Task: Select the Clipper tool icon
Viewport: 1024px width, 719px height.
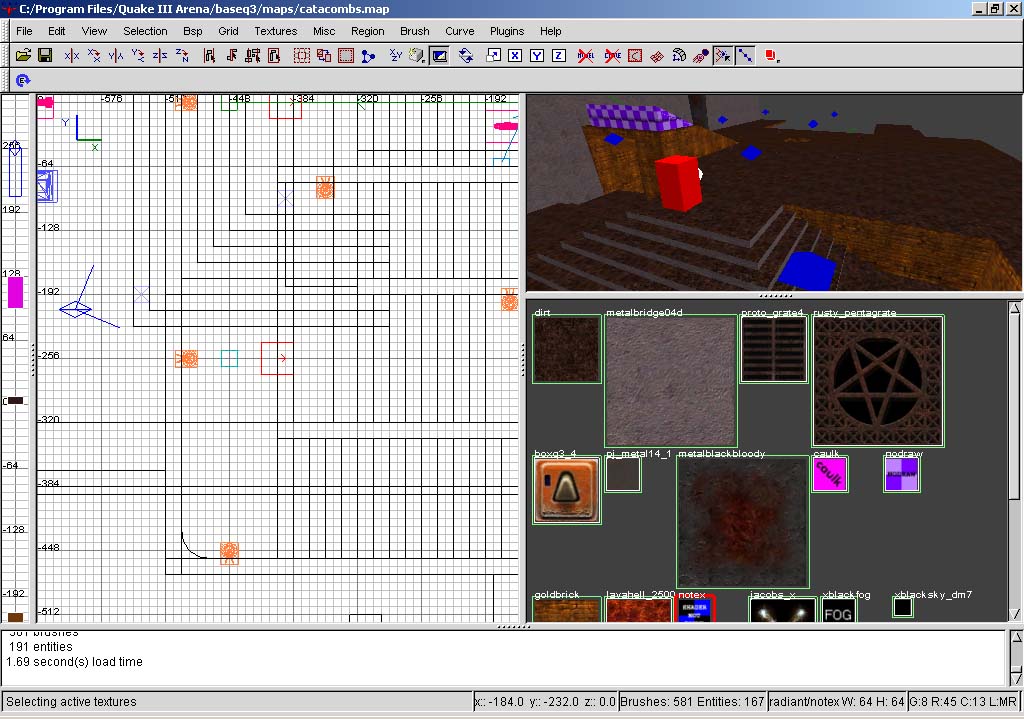Action: point(368,56)
